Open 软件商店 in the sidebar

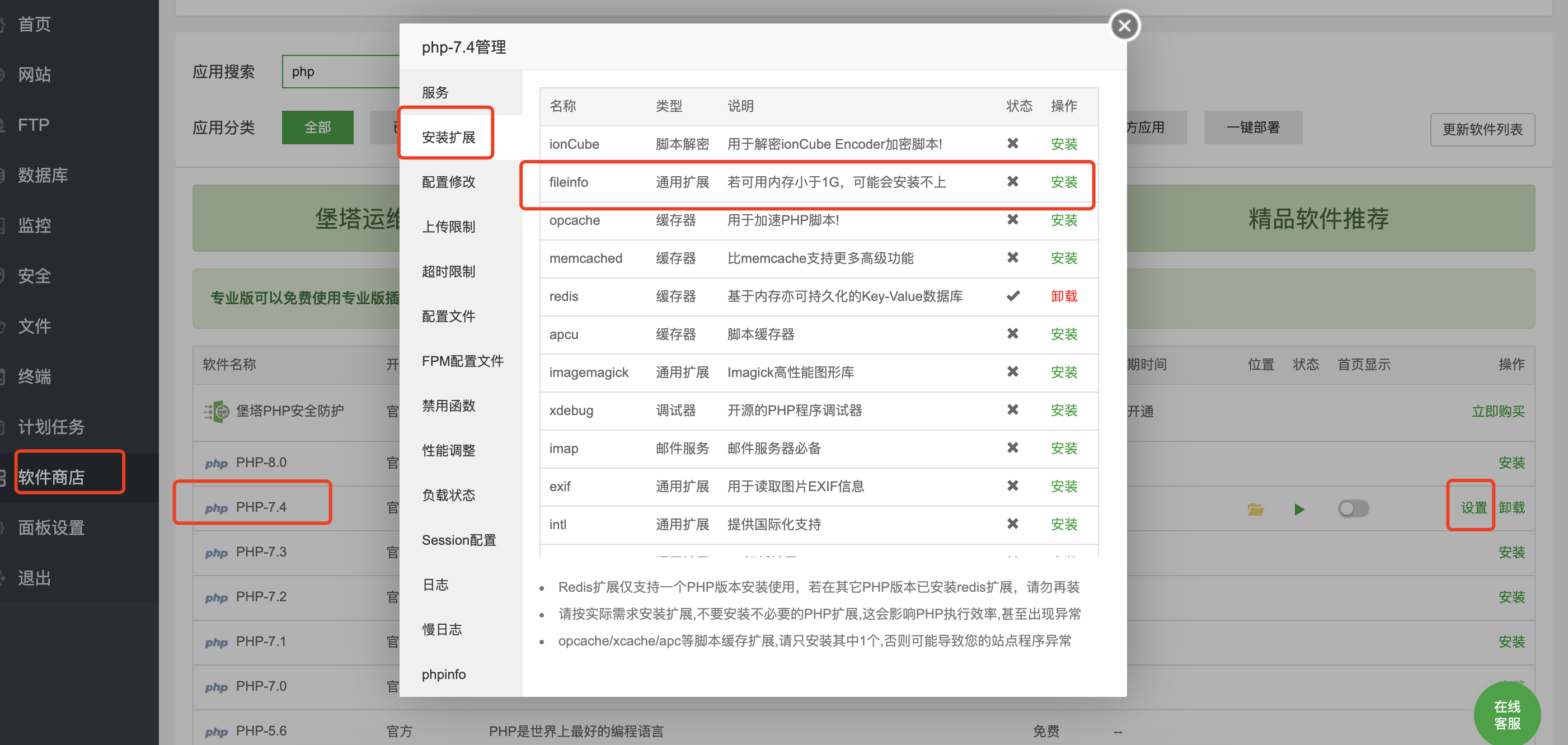tap(51, 477)
